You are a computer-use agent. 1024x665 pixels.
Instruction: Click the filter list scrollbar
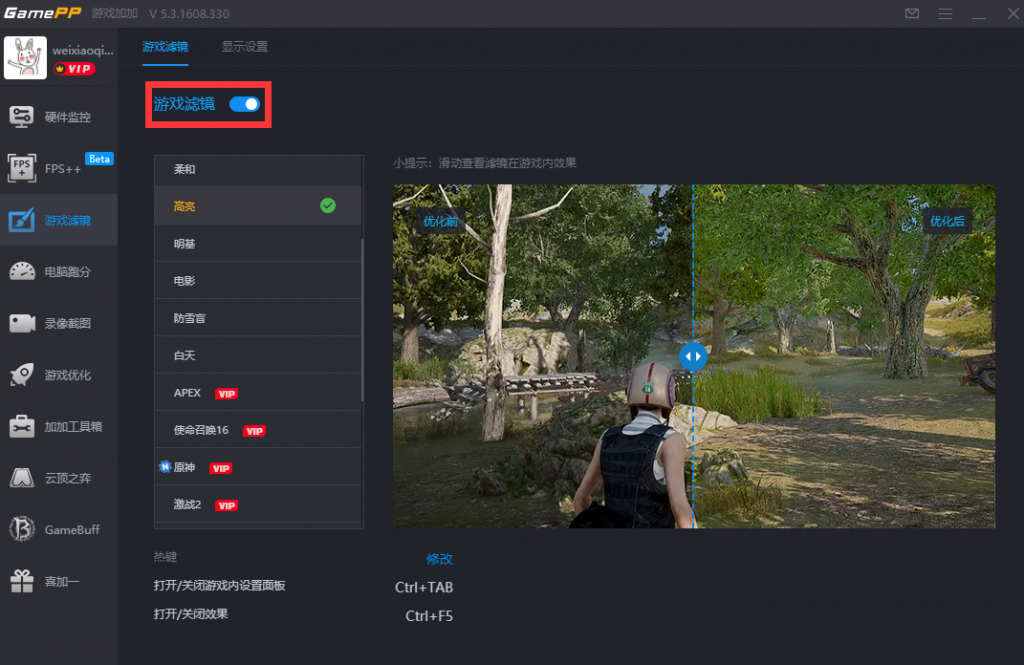click(x=362, y=320)
